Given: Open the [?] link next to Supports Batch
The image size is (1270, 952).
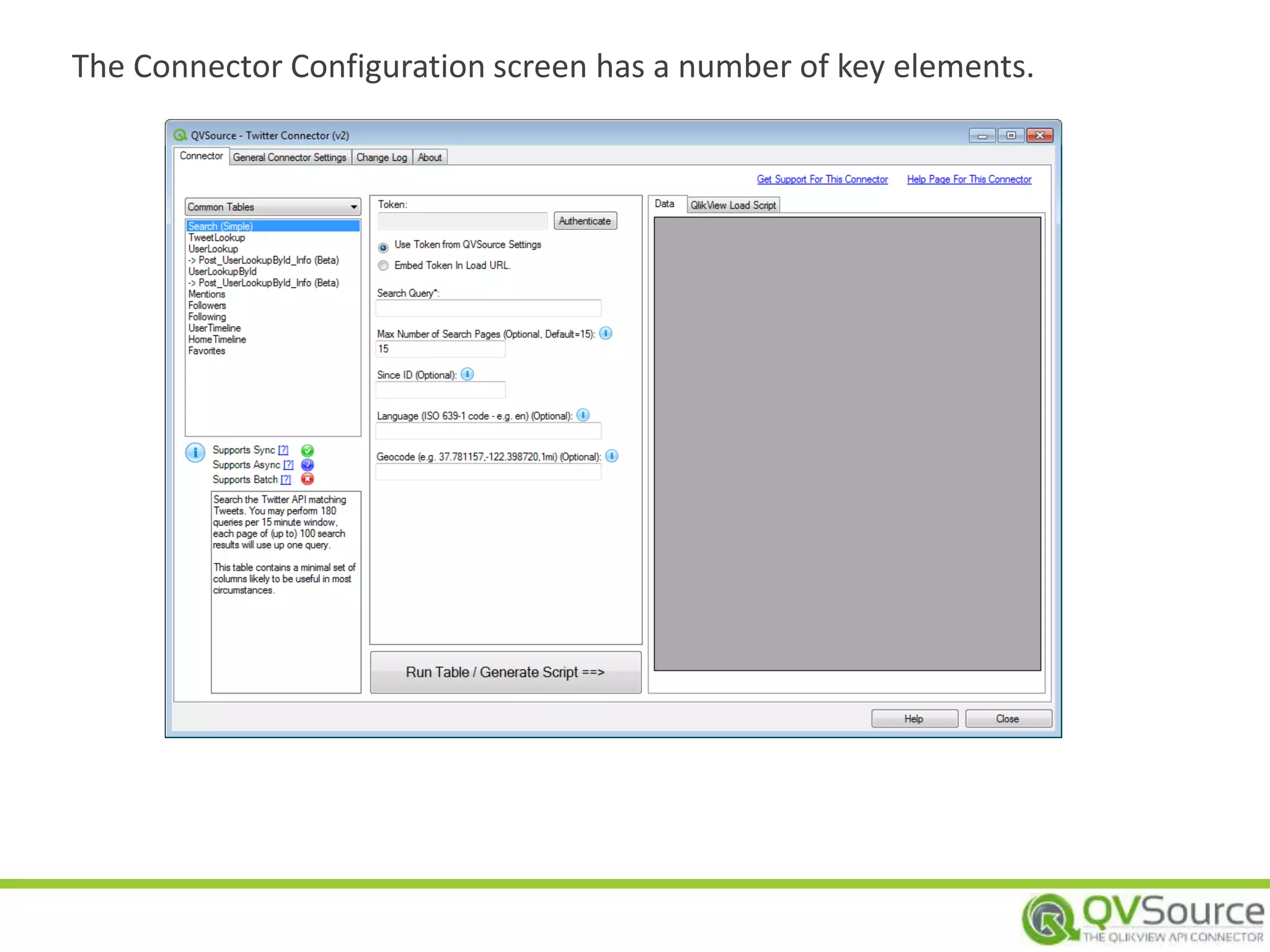Looking at the screenshot, I should (x=286, y=480).
